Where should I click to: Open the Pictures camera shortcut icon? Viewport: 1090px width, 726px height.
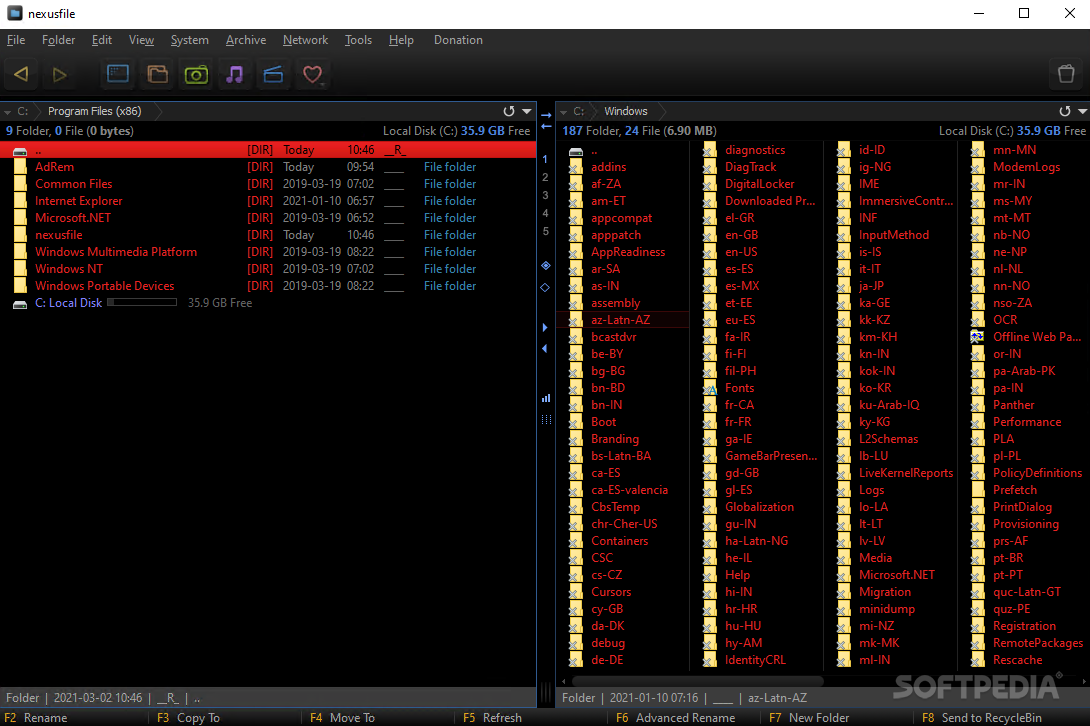(x=196, y=74)
